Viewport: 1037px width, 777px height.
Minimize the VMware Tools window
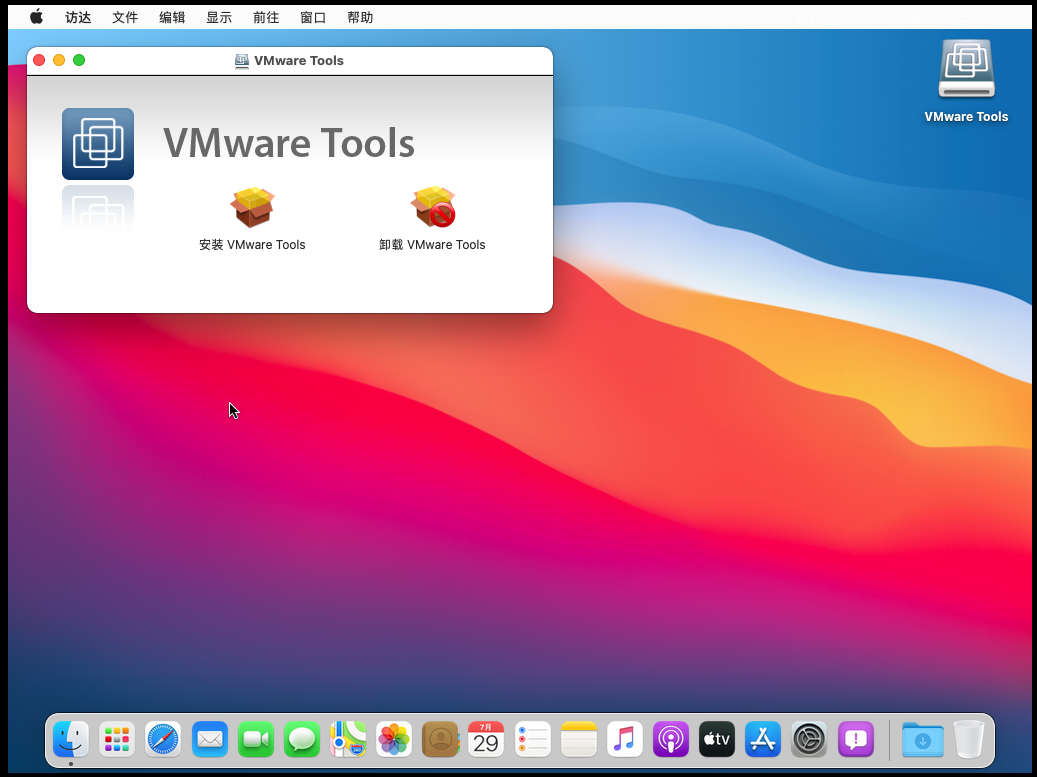59,60
